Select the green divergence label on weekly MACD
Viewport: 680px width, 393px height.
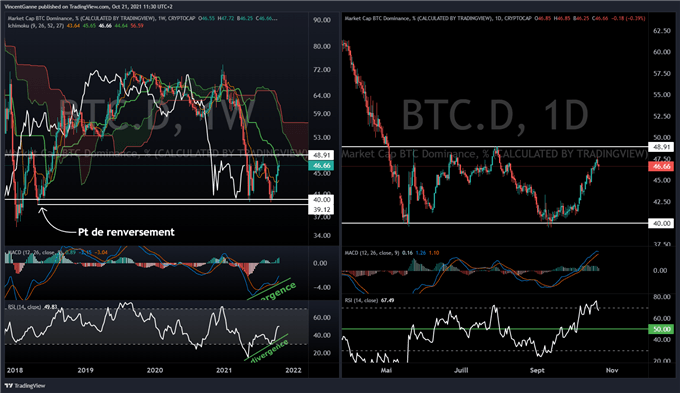277,291
